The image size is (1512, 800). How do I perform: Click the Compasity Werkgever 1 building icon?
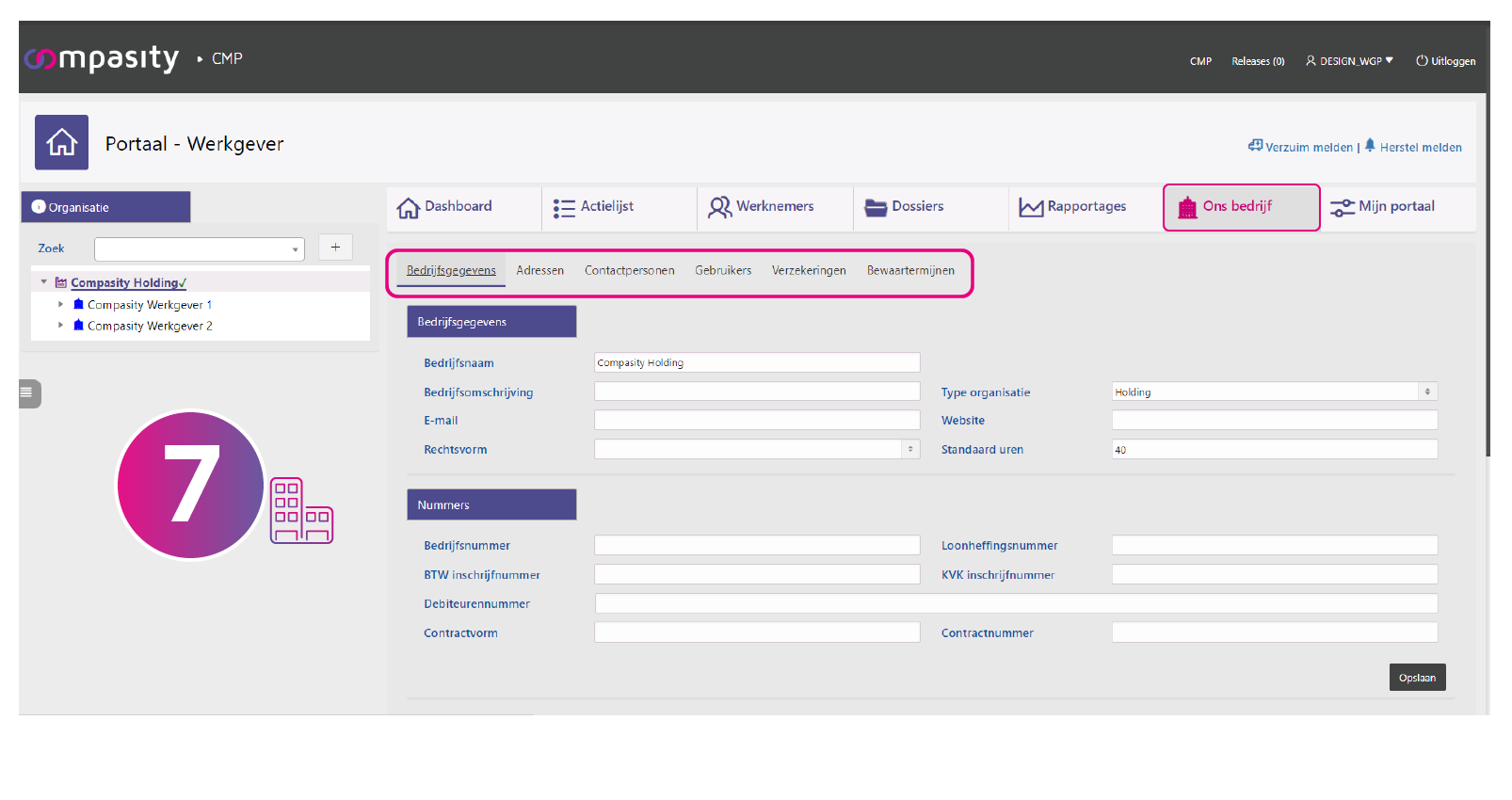coord(78,304)
